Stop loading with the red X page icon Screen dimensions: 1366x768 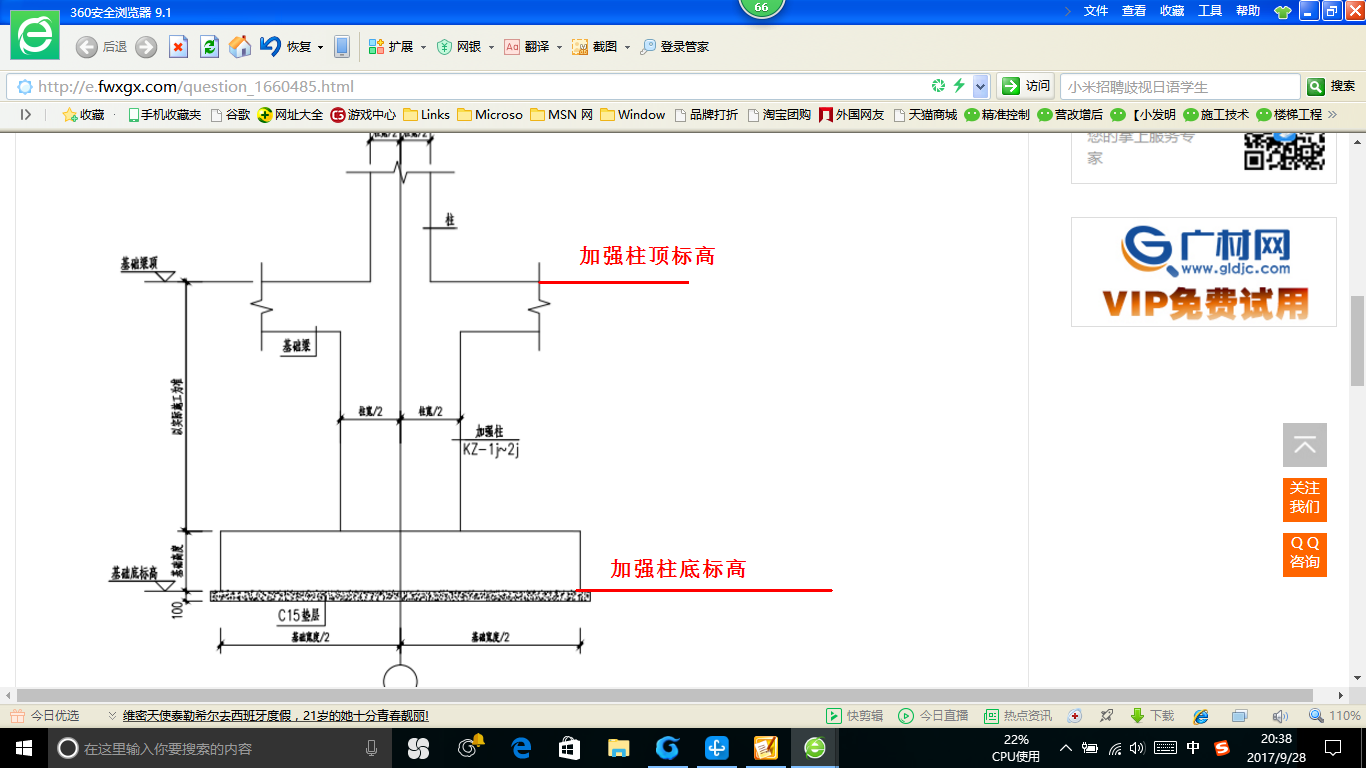178,47
